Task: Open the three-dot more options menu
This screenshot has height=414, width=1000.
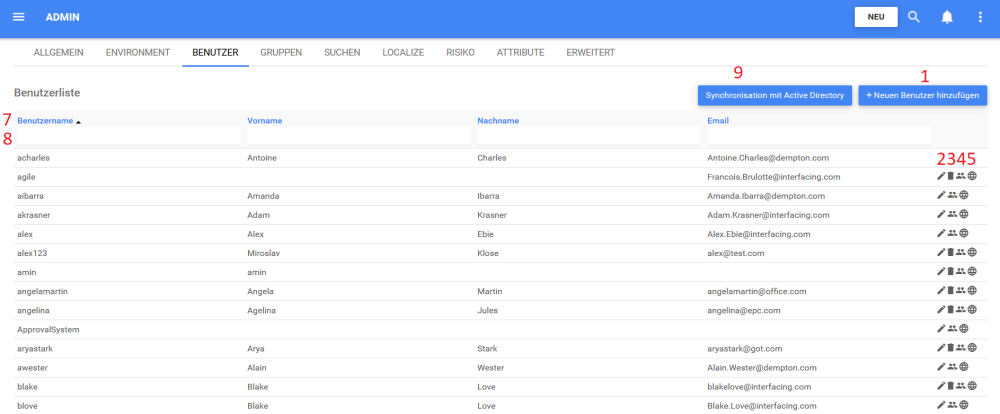Action: pos(980,17)
